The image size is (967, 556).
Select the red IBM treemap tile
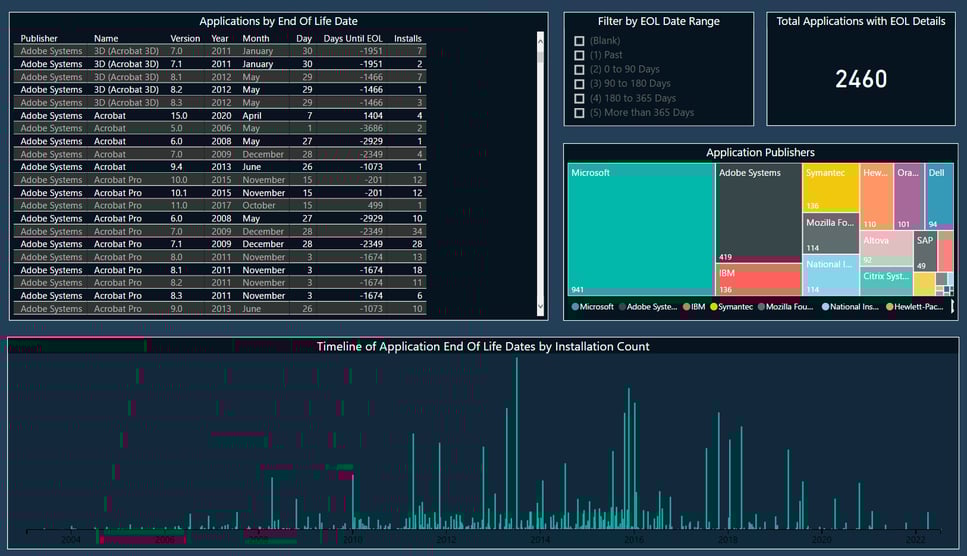click(x=759, y=280)
